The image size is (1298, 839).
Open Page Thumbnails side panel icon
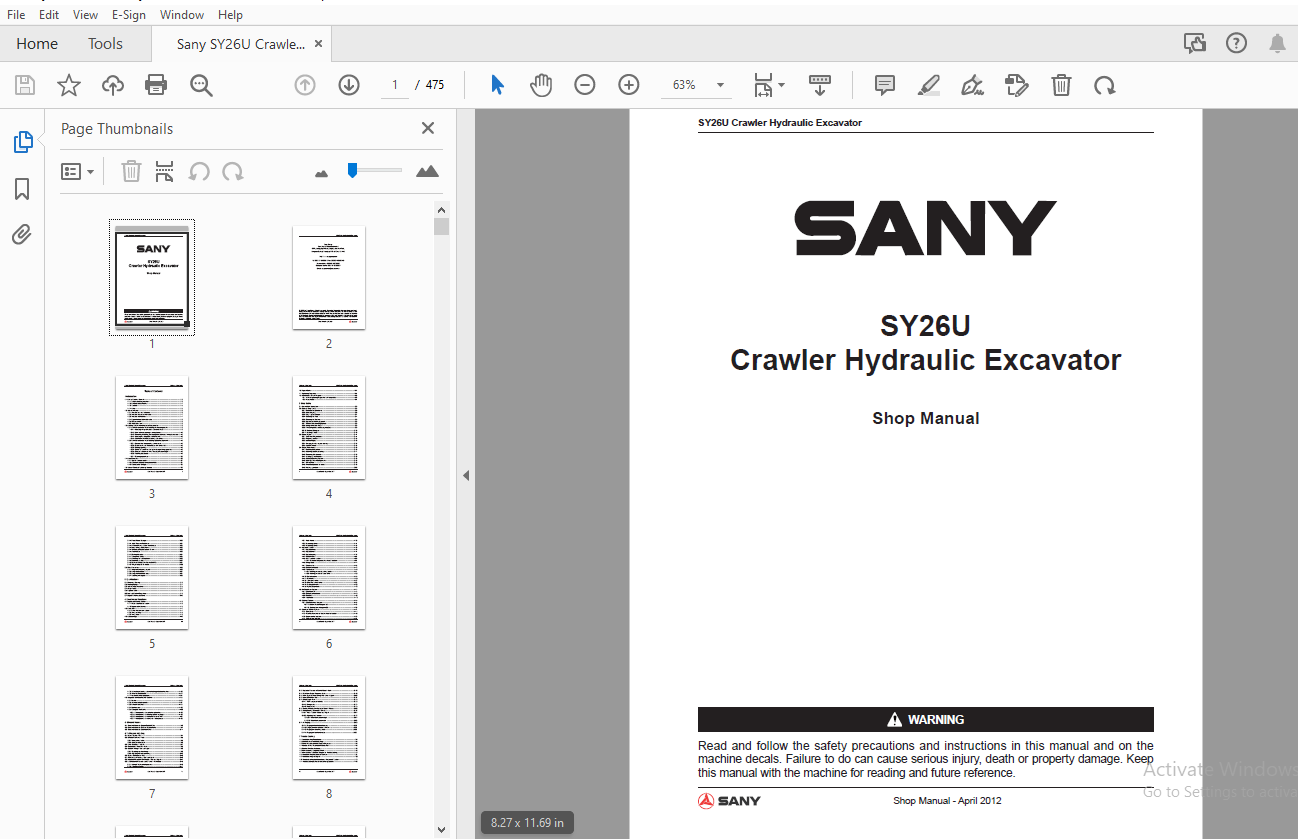pyautogui.click(x=22, y=142)
